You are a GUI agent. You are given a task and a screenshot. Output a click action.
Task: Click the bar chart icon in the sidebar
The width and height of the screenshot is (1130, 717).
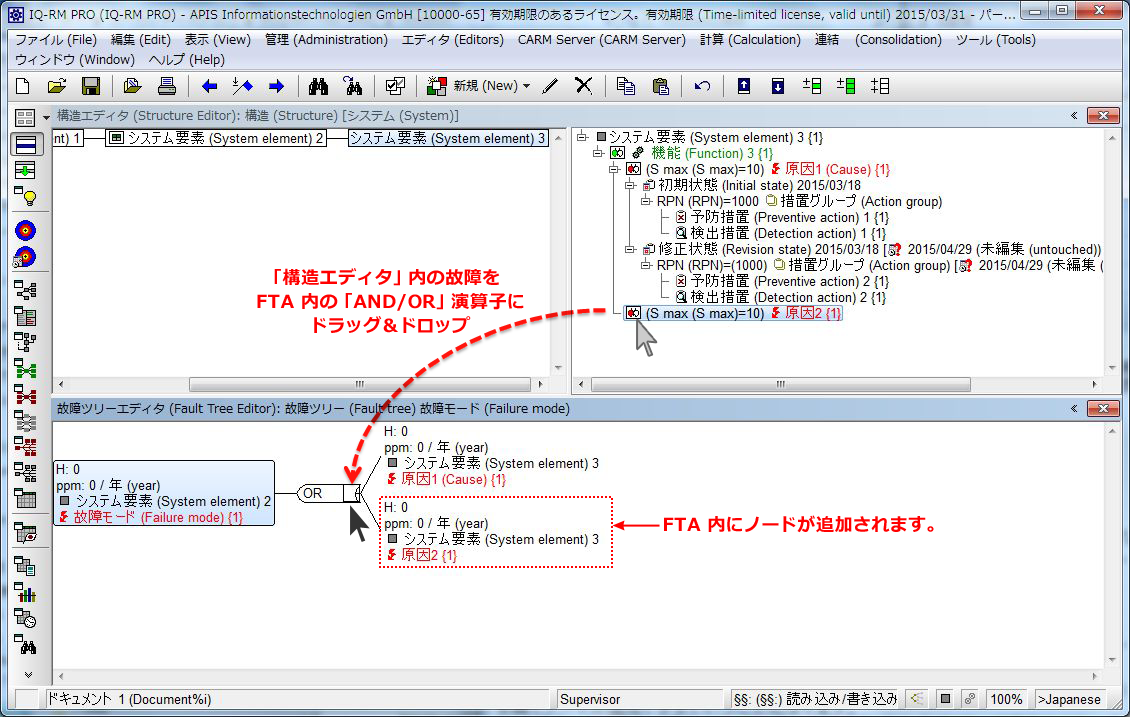(x=25, y=594)
